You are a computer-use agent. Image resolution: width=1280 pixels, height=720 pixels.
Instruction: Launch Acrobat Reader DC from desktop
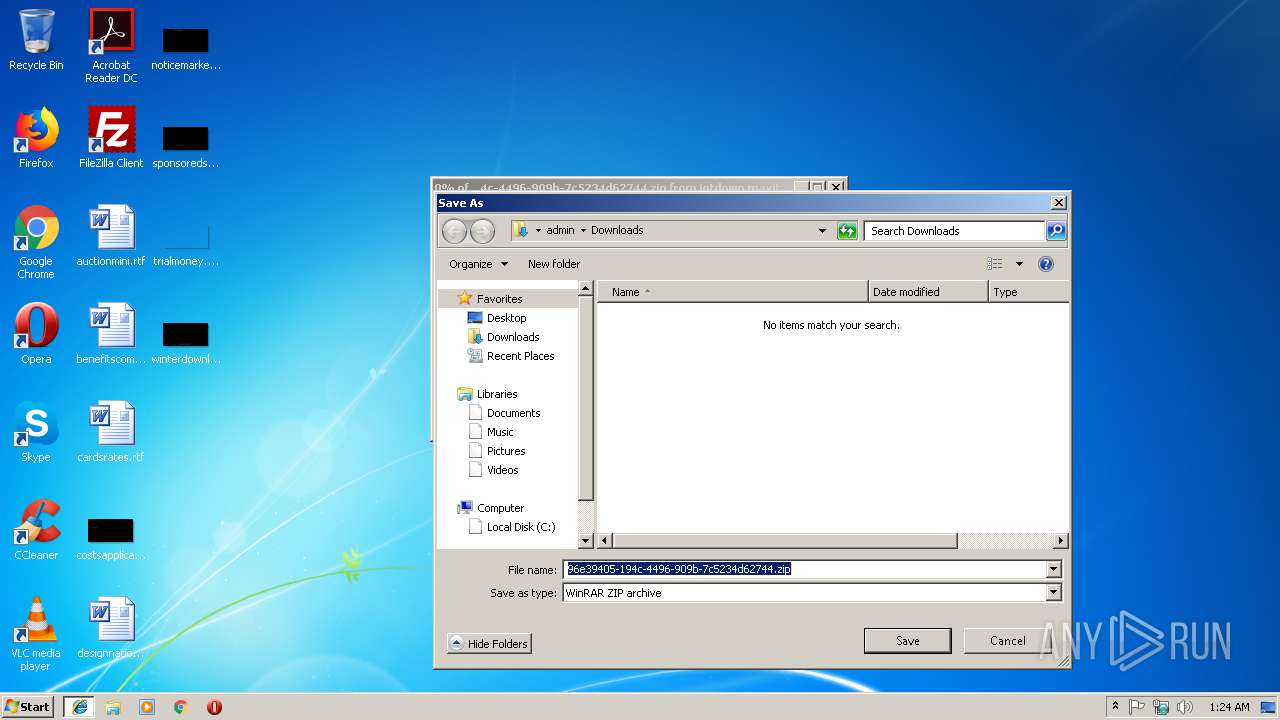pyautogui.click(x=111, y=46)
